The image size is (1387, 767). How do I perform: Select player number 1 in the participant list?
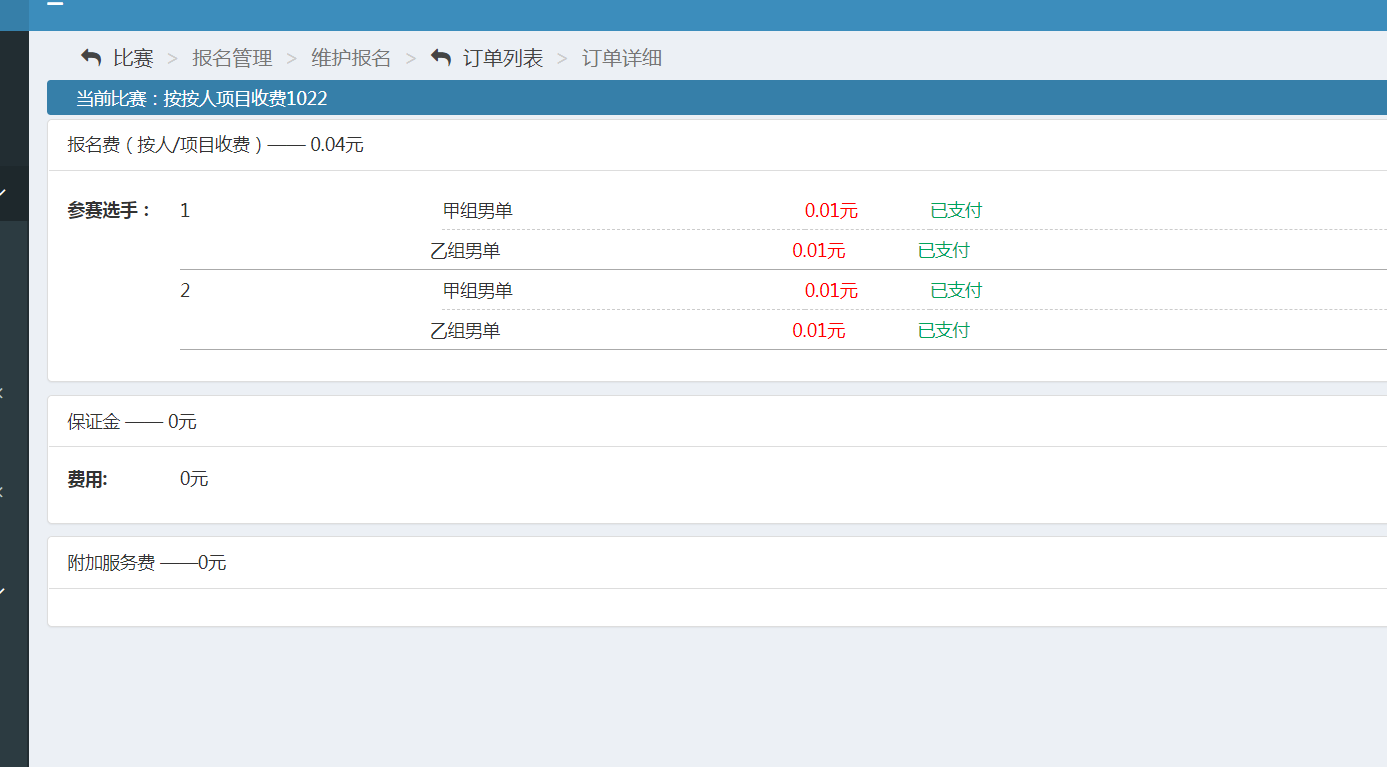pos(185,210)
